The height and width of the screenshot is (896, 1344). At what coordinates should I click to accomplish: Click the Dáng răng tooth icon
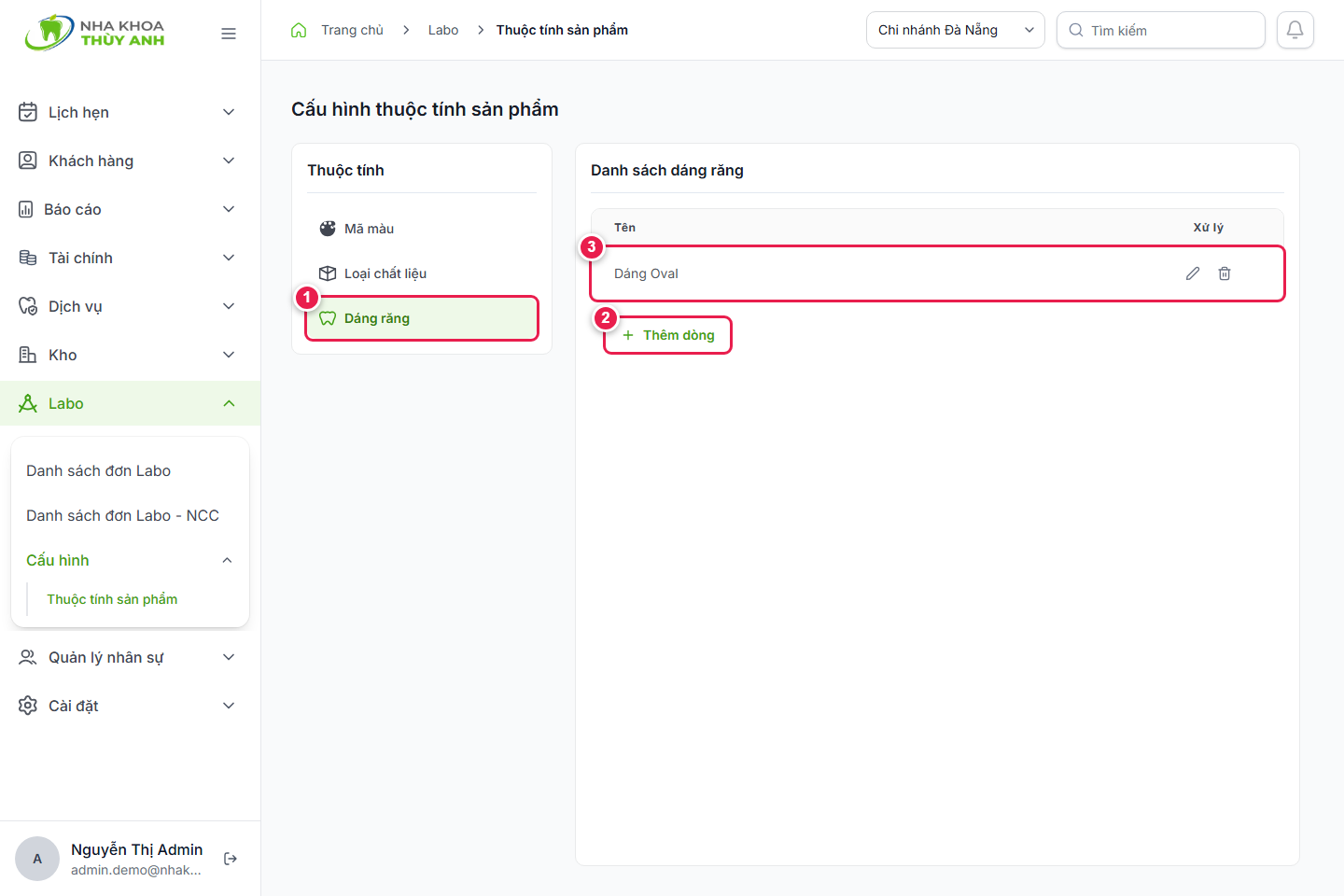[x=328, y=318]
